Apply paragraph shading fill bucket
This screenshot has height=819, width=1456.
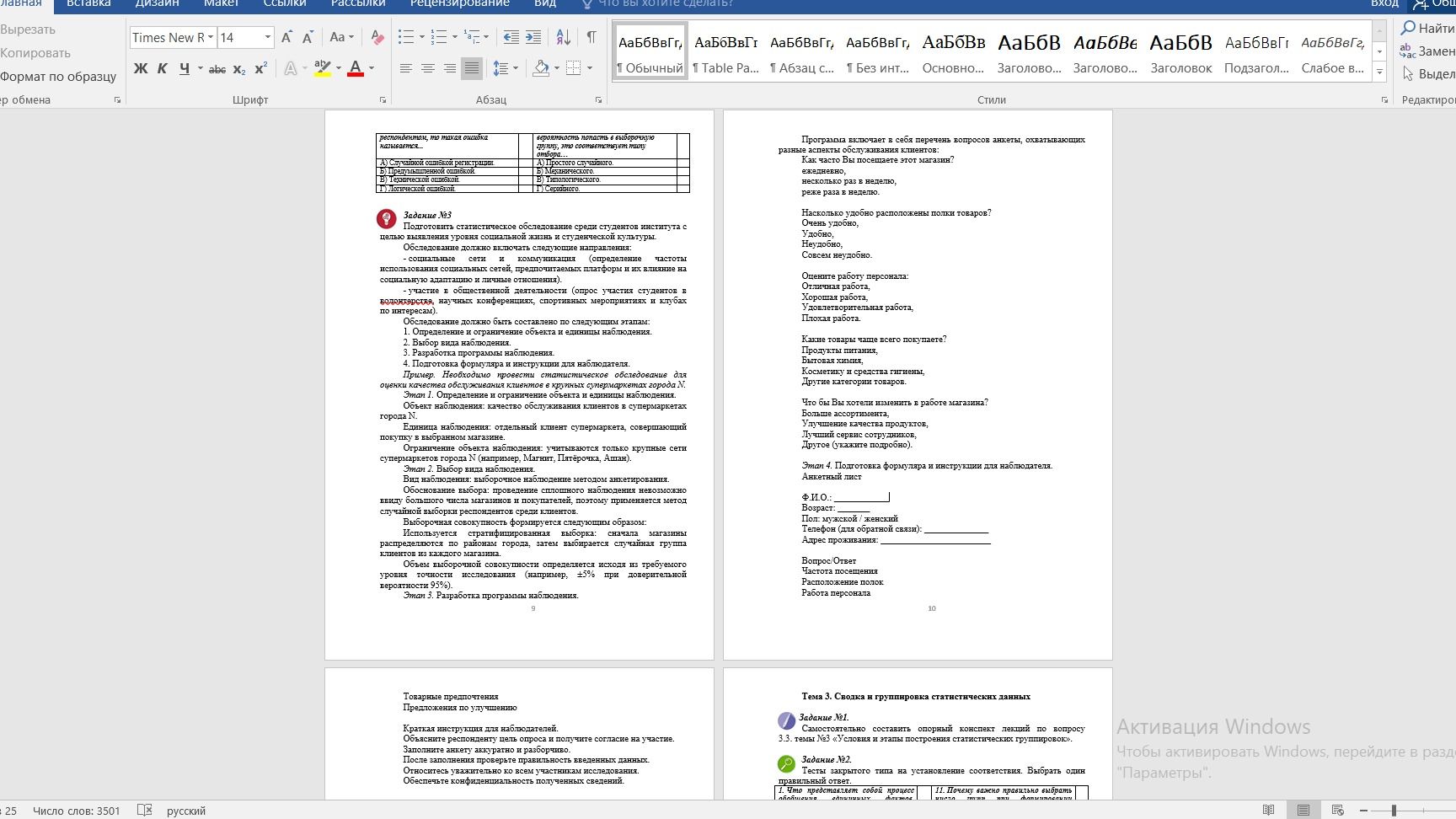click(542, 68)
